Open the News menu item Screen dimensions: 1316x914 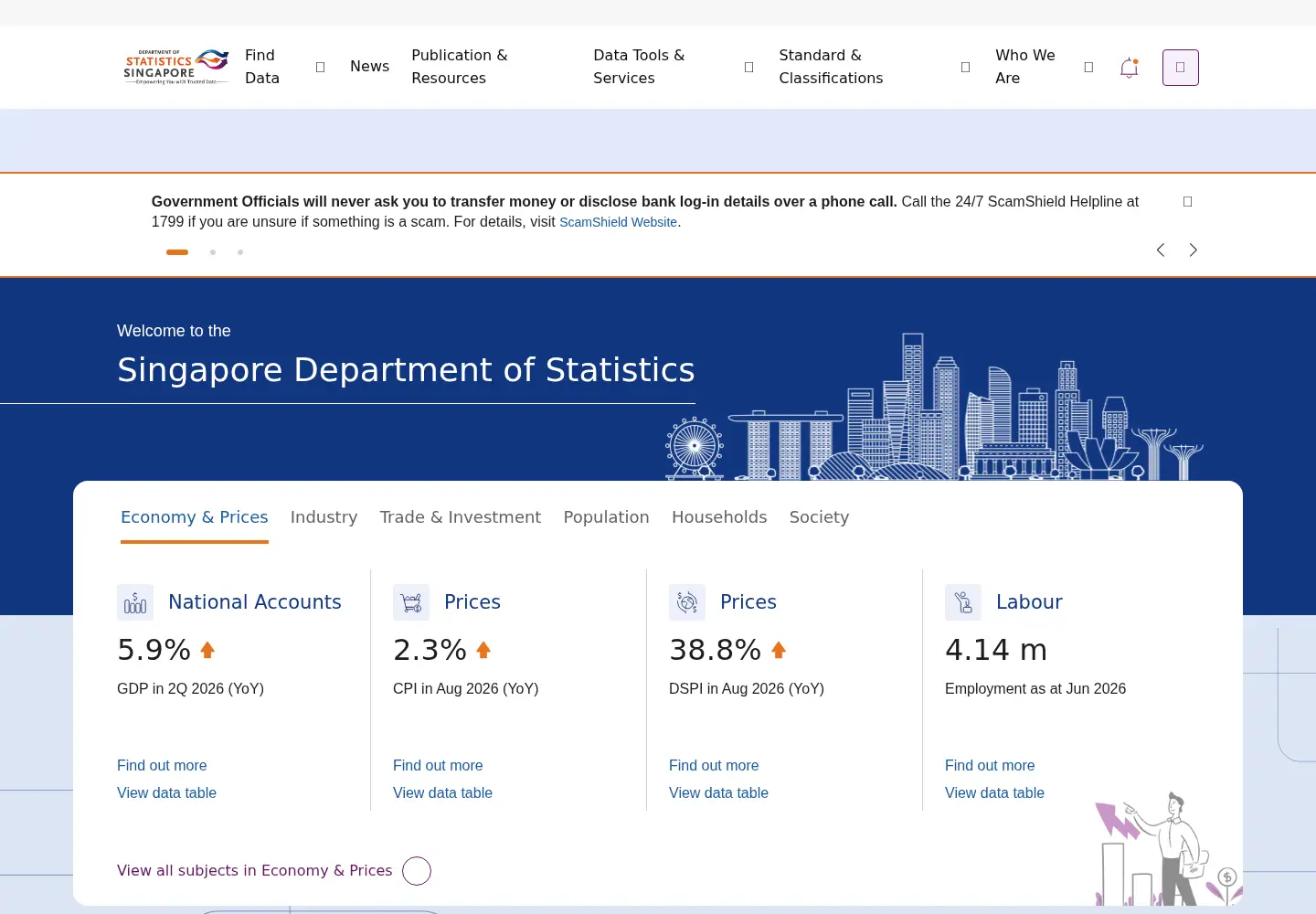pyautogui.click(x=370, y=67)
